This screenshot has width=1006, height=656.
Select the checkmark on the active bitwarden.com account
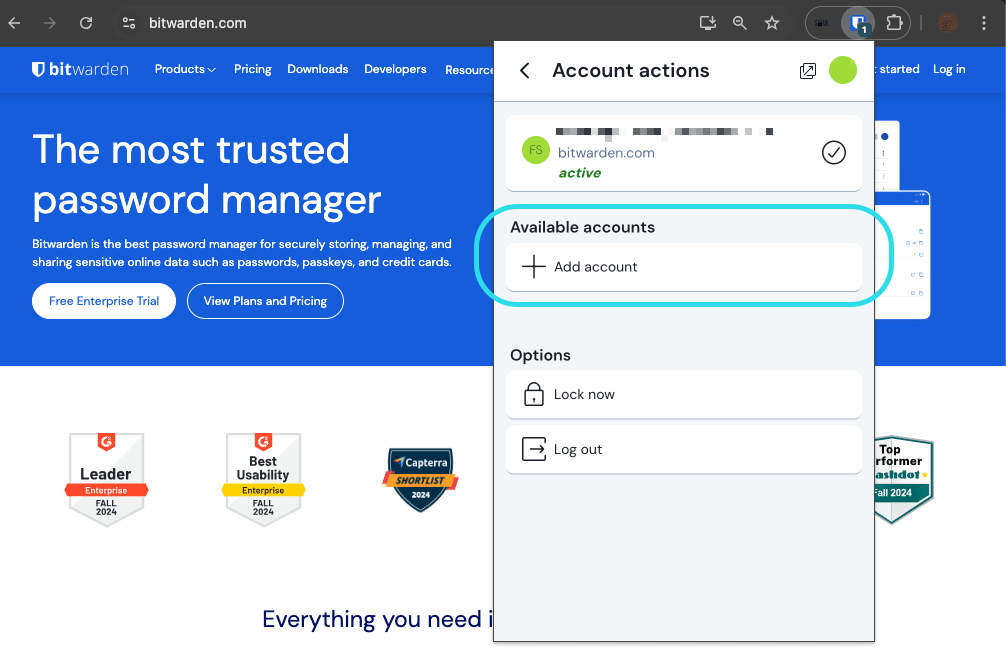[x=833, y=152]
